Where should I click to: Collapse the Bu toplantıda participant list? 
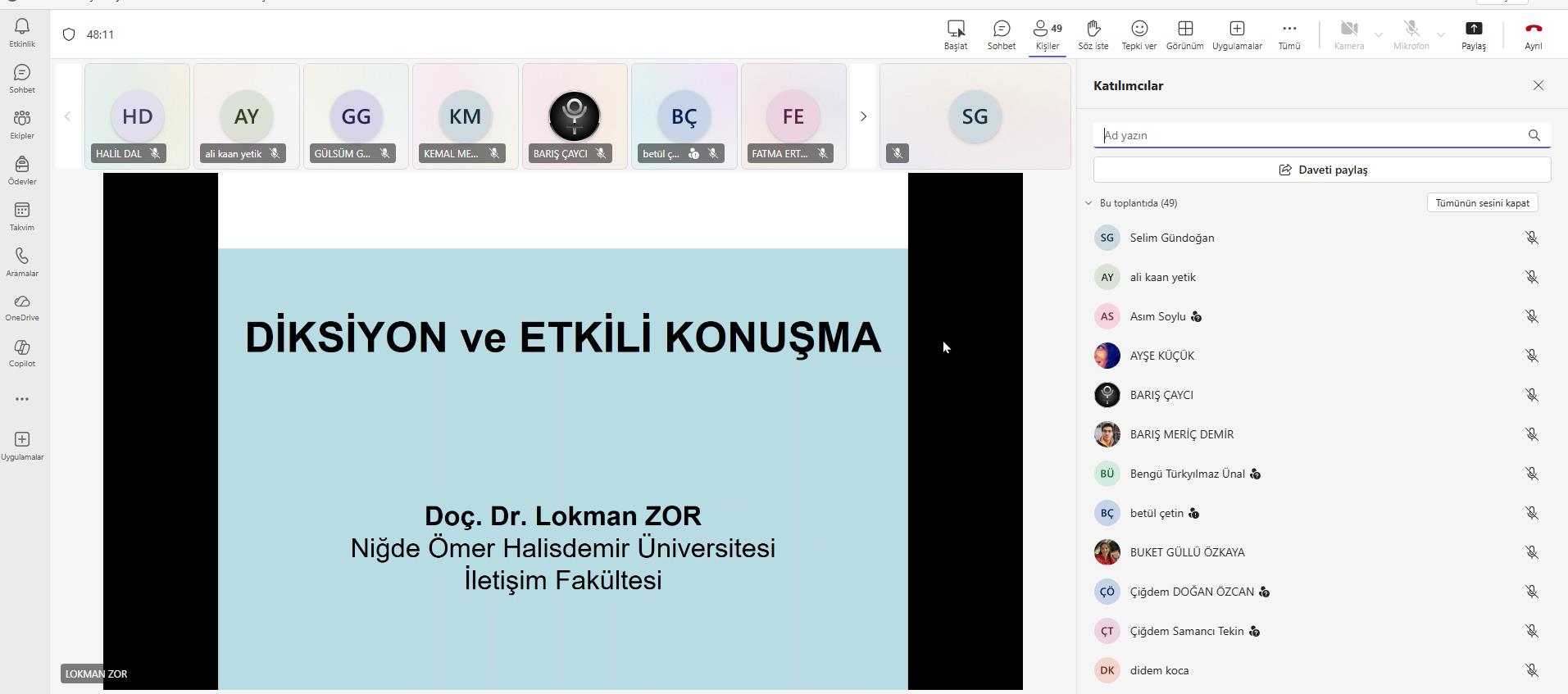(1089, 203)
